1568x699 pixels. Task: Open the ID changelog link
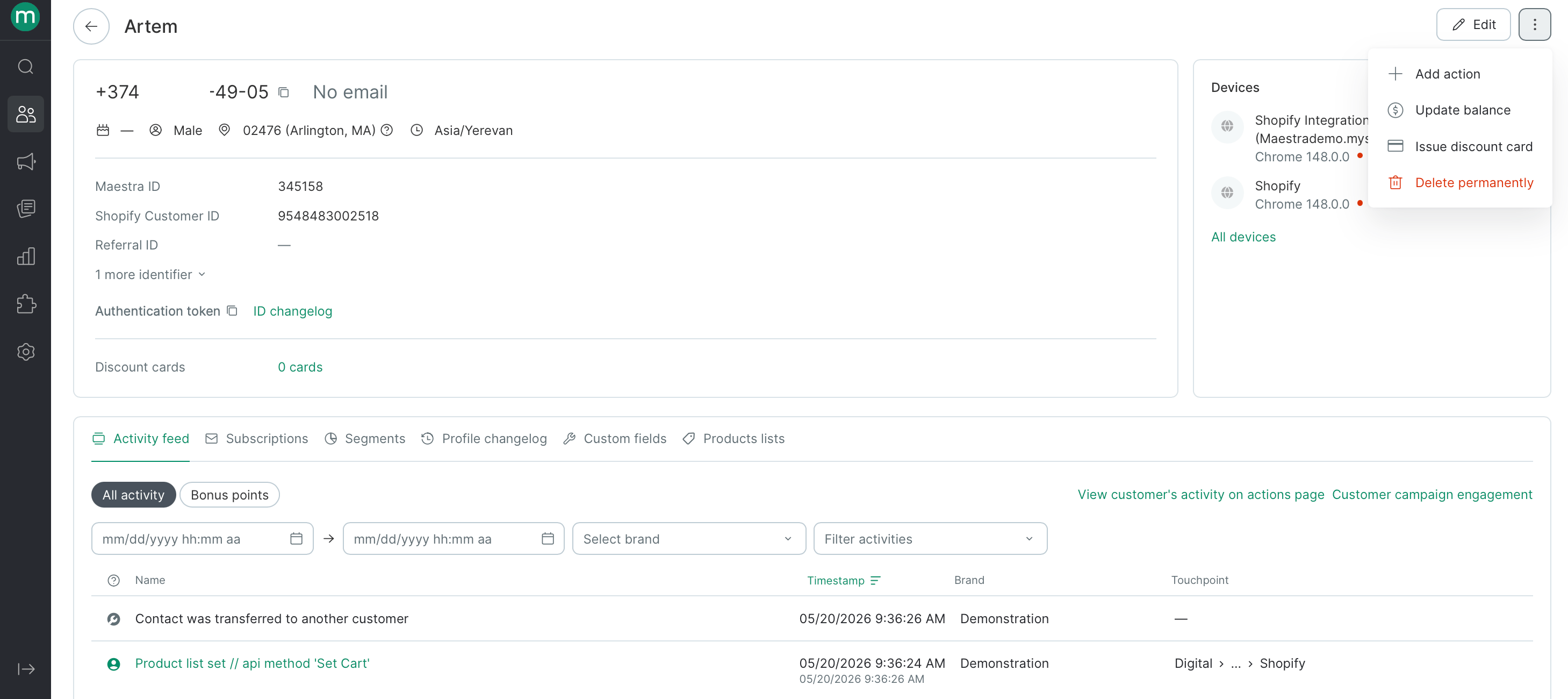tap(292, 311)
